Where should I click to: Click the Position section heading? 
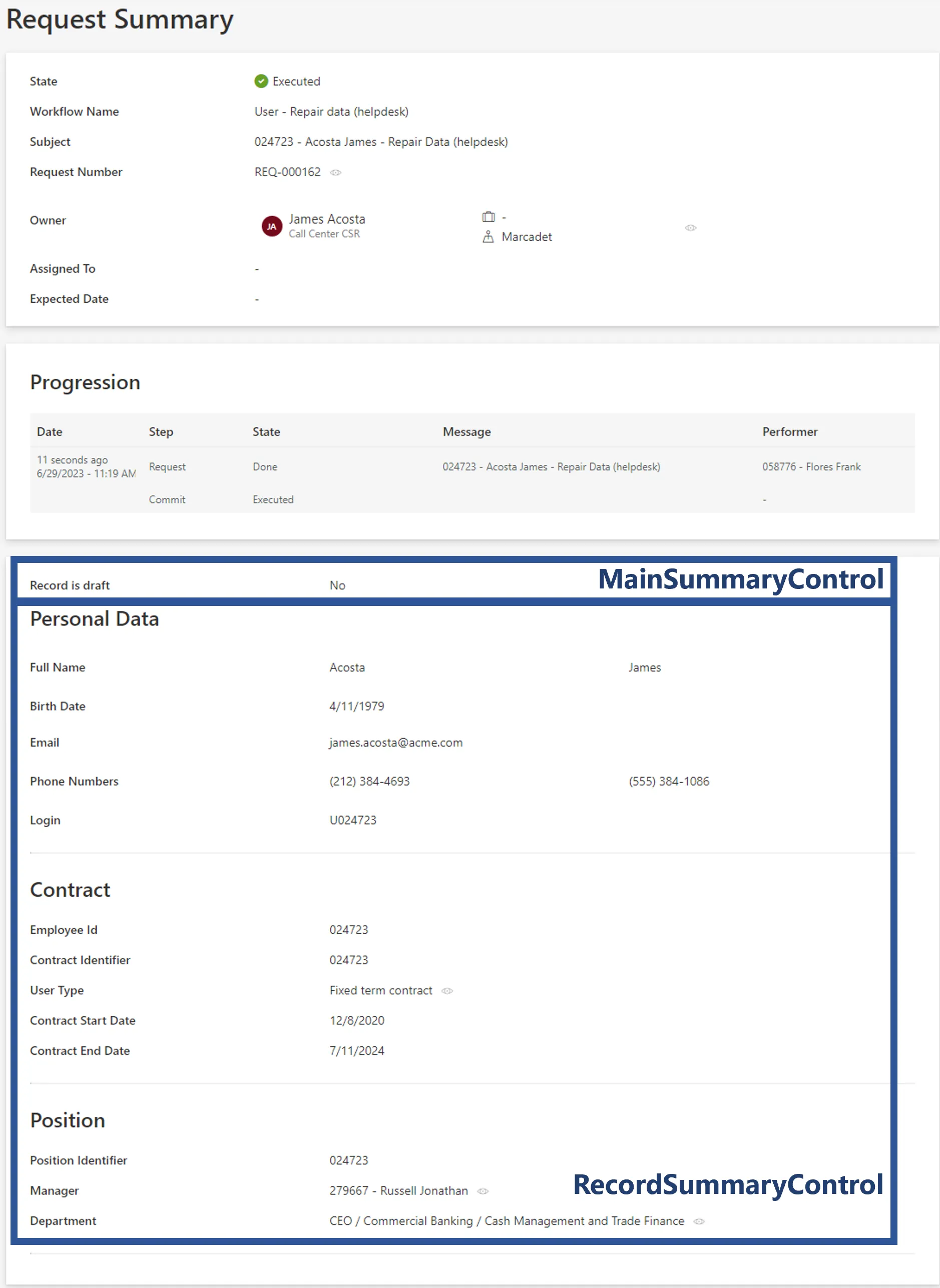[x=68, y=1120]
